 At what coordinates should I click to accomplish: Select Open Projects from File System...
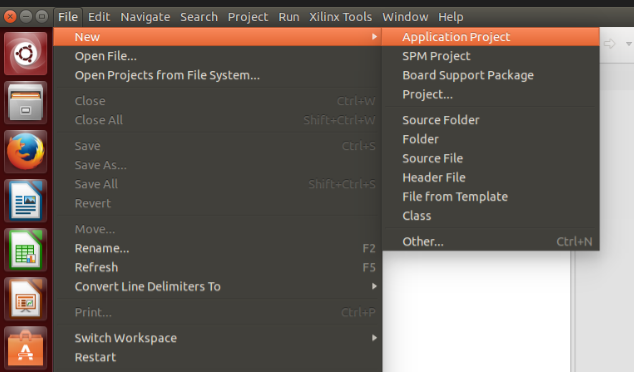coord(218,75)
